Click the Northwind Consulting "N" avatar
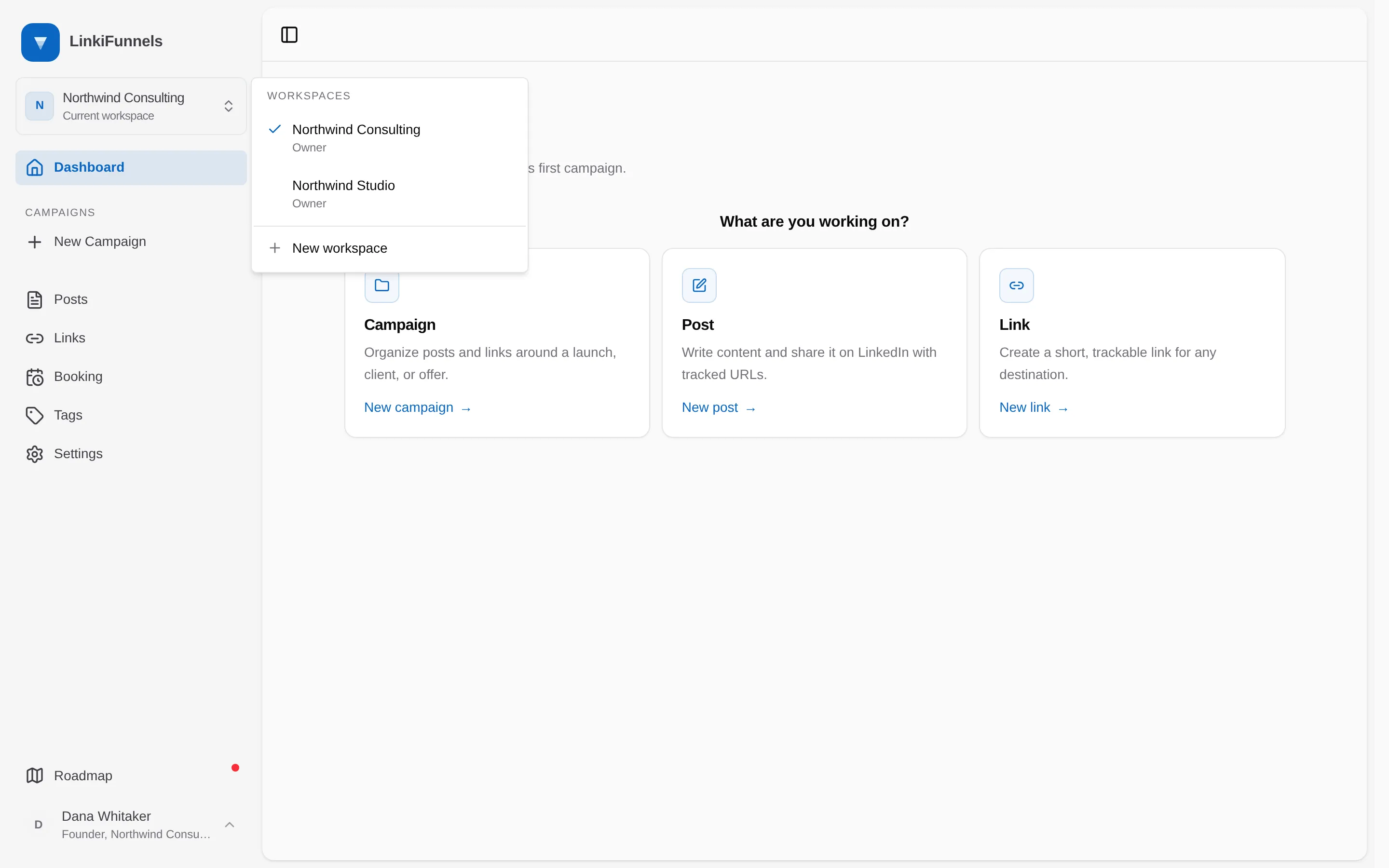This screenshot has height=868, width=1389. point(40,106)
